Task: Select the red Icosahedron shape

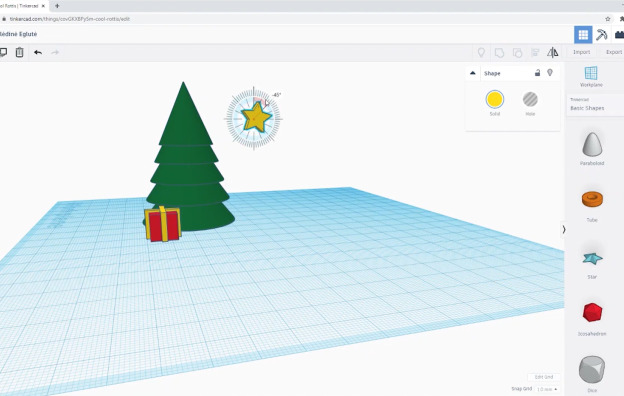Action: (592, 317)
